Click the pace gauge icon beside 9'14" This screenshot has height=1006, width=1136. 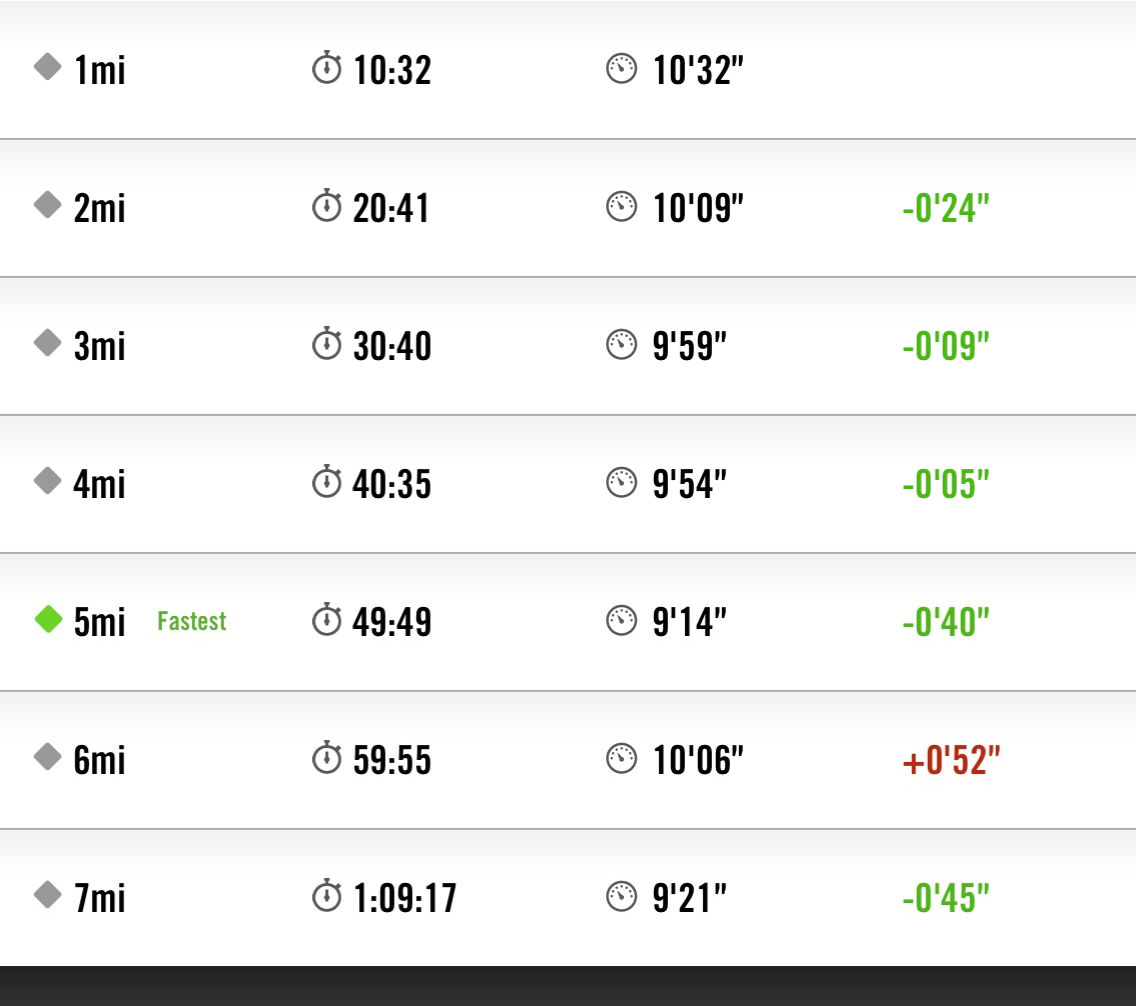pyautogui.click(x=621, y=620)
